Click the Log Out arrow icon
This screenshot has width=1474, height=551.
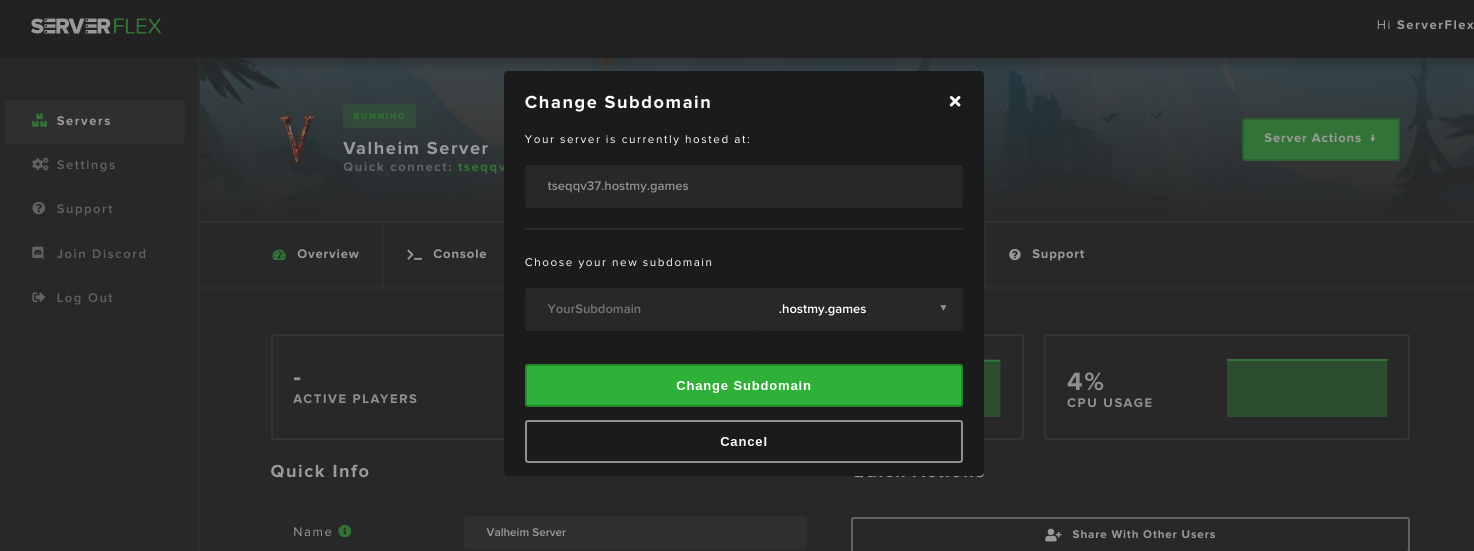[39, 298]
